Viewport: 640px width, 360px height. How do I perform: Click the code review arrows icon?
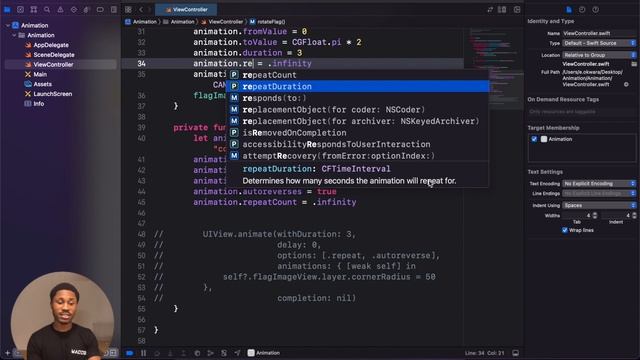(x=490, y=9)
